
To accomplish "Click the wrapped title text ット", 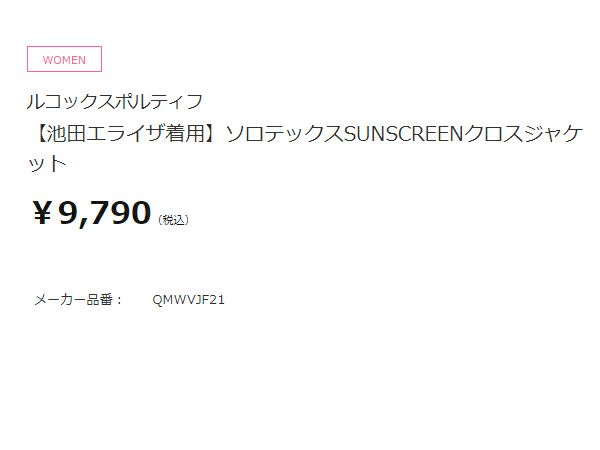I will tap(47, 164).
